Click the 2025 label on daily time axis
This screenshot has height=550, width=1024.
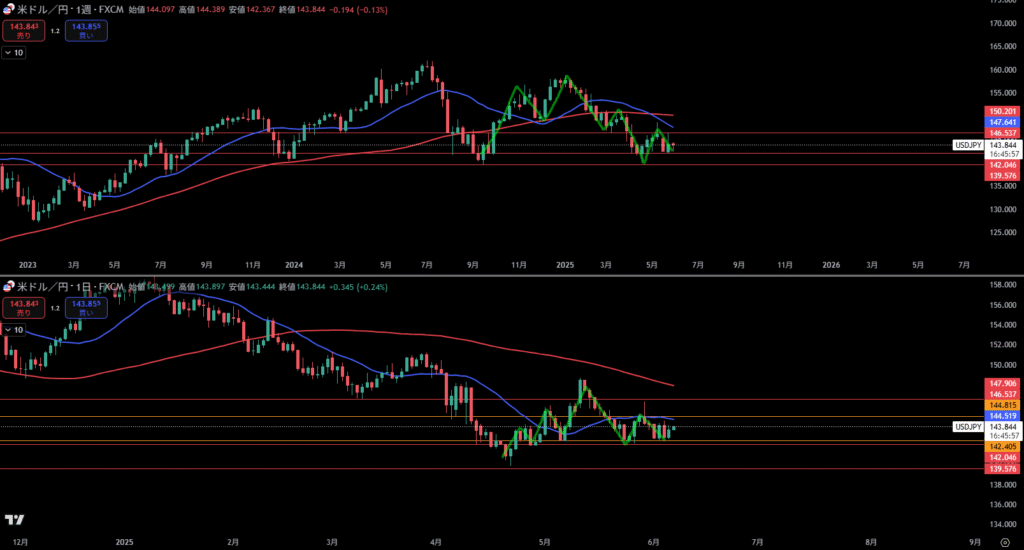pyautogui.click(x=124, y=542)
